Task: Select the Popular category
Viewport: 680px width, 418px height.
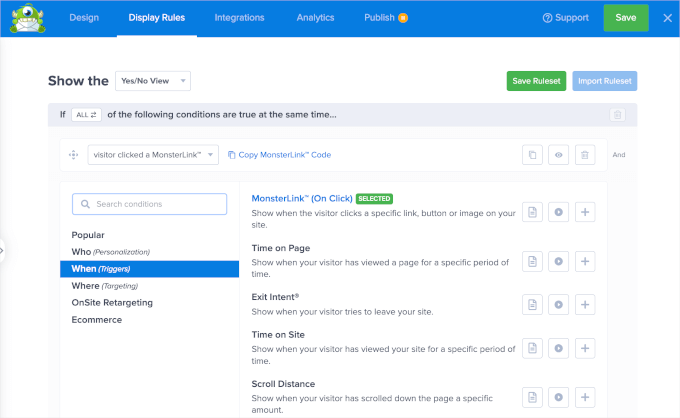Action: pyautogui.click(x=88, y=235)
